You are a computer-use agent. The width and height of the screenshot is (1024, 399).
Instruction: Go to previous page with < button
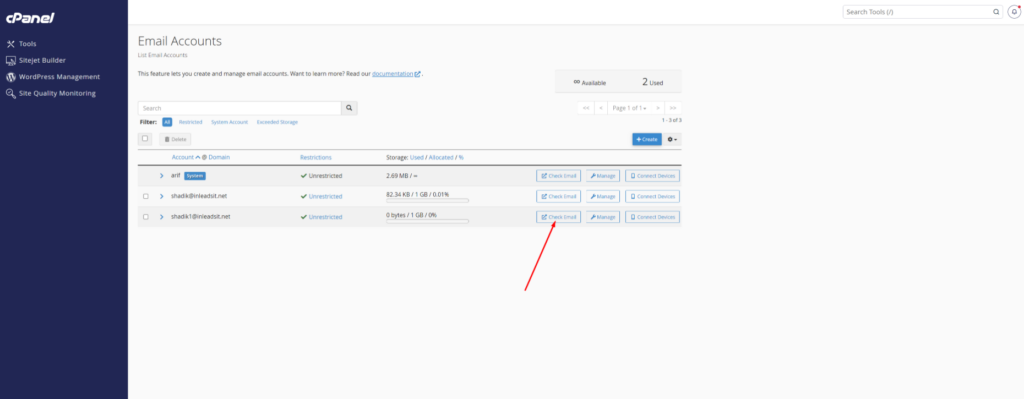tap(600, 108)
